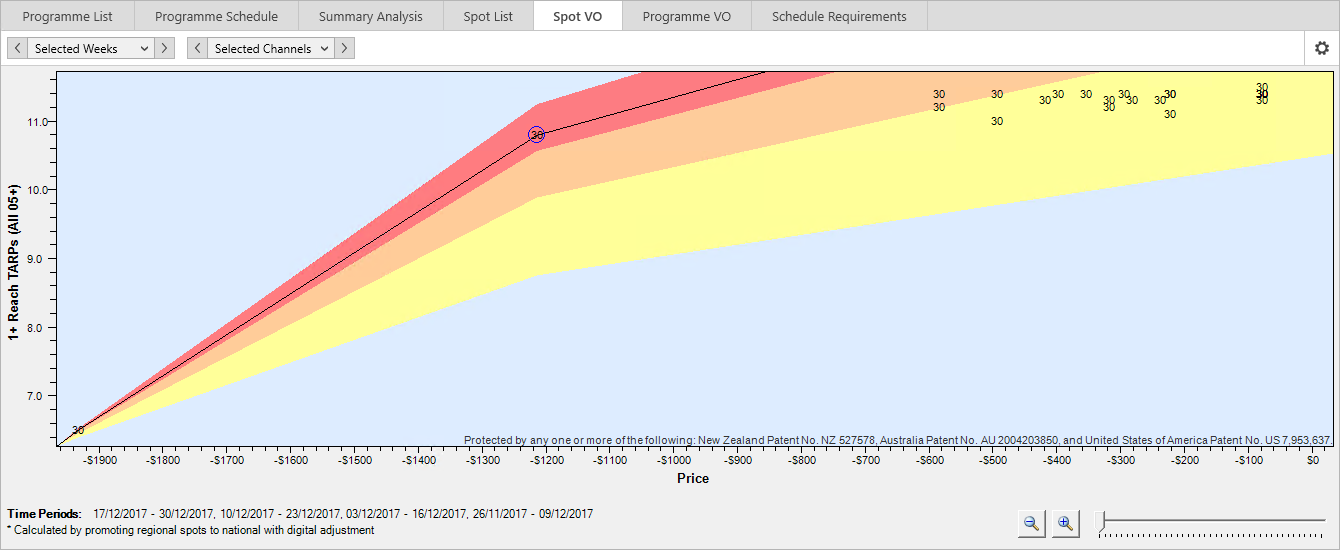This screenshot has height=550, width=1340.
Task: Click the 1+ Reach TARPs axis label
Action: pyautogui.click(x=14, y=262)
